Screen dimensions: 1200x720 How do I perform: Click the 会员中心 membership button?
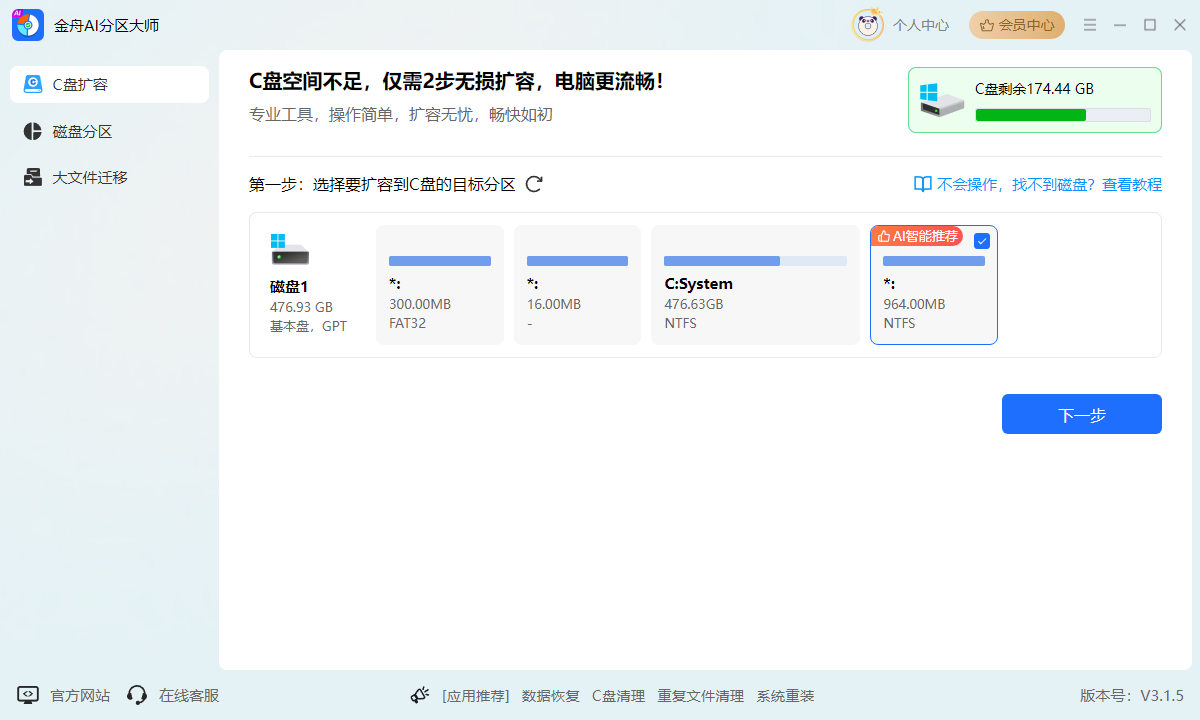coord(1016,24)
